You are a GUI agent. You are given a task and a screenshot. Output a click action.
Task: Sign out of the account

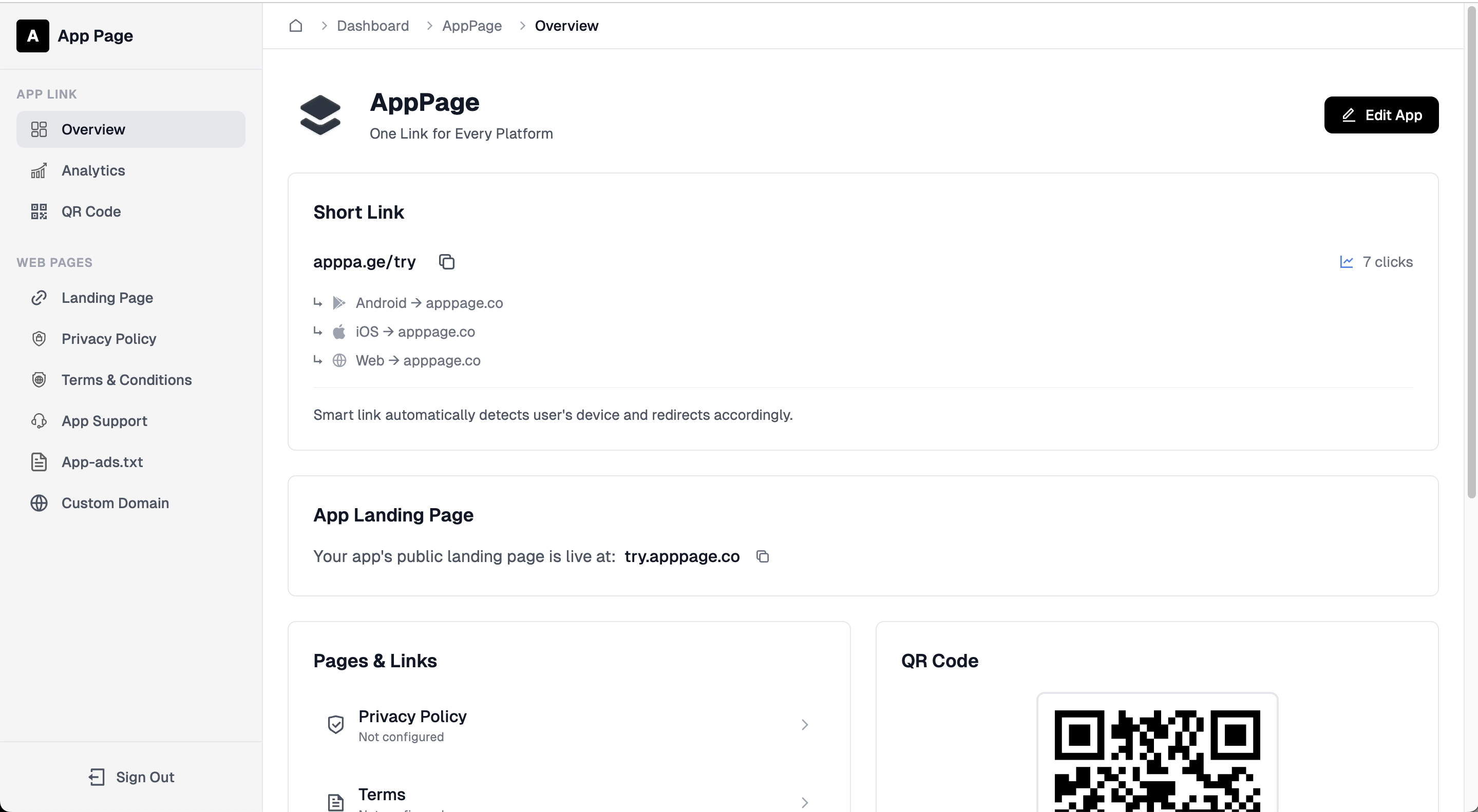tap(131, 777)
